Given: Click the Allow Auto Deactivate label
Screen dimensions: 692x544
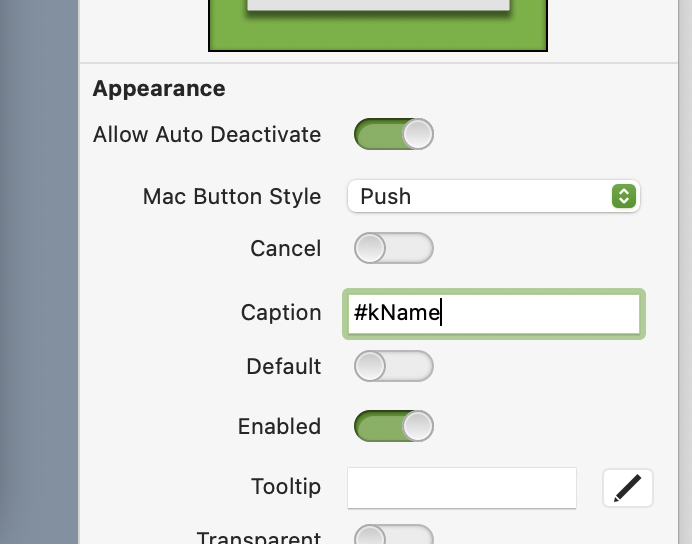Looking at the screenshot, I should coord(207,134).
